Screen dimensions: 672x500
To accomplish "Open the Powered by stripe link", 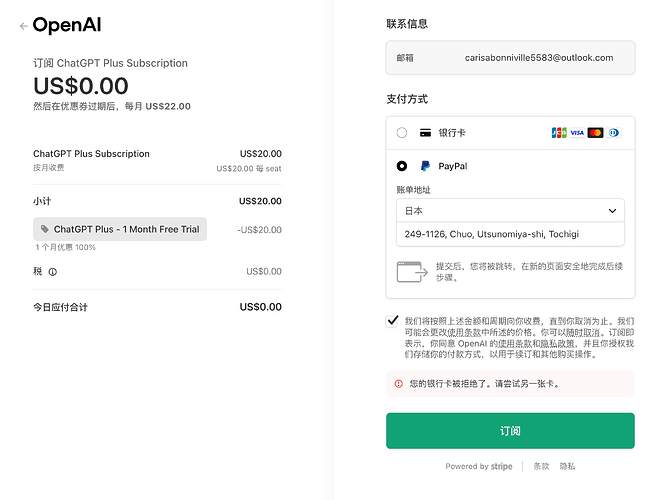I will coord(479,466).
